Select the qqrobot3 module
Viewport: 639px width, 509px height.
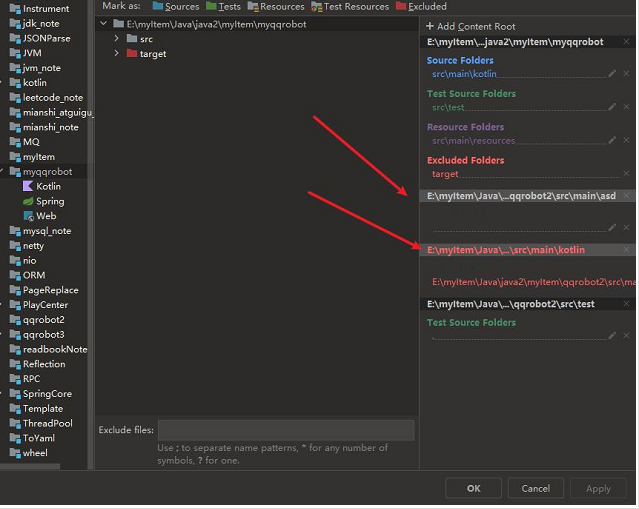tap(37, 334)
